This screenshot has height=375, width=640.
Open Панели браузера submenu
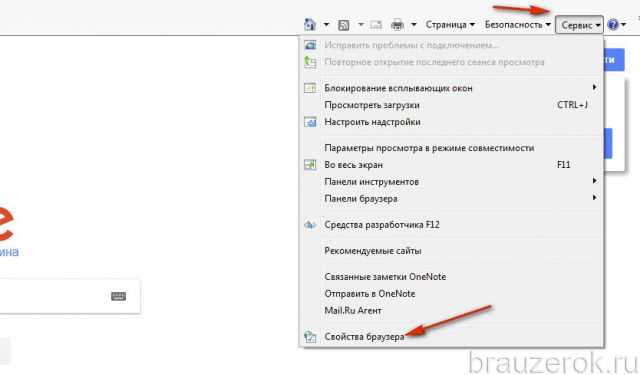click(x=451, y=199)
